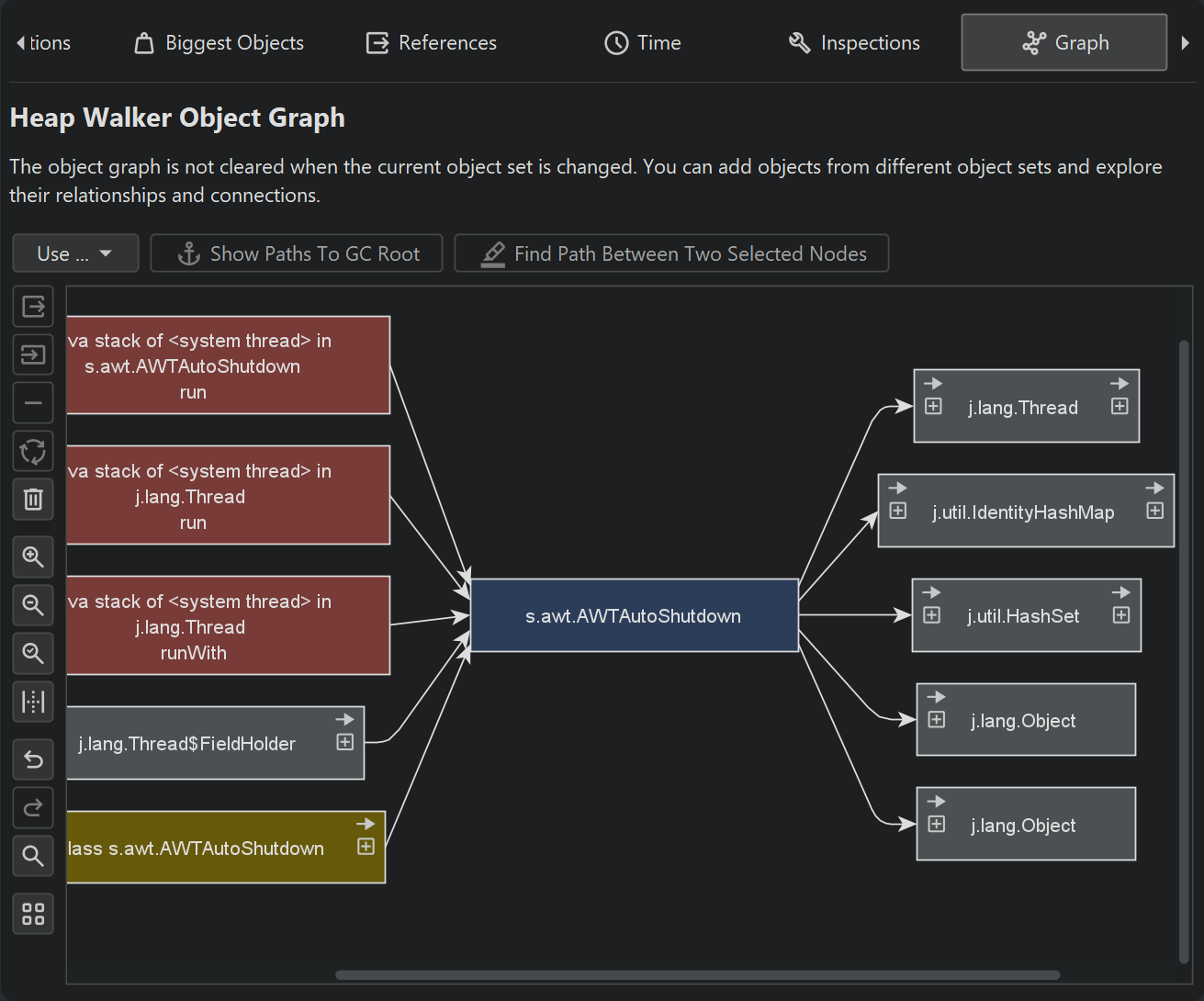The width and height of the screenshot is (1204, 1001).
Task: Zoom out of the object graph
Action: [33, 605]
